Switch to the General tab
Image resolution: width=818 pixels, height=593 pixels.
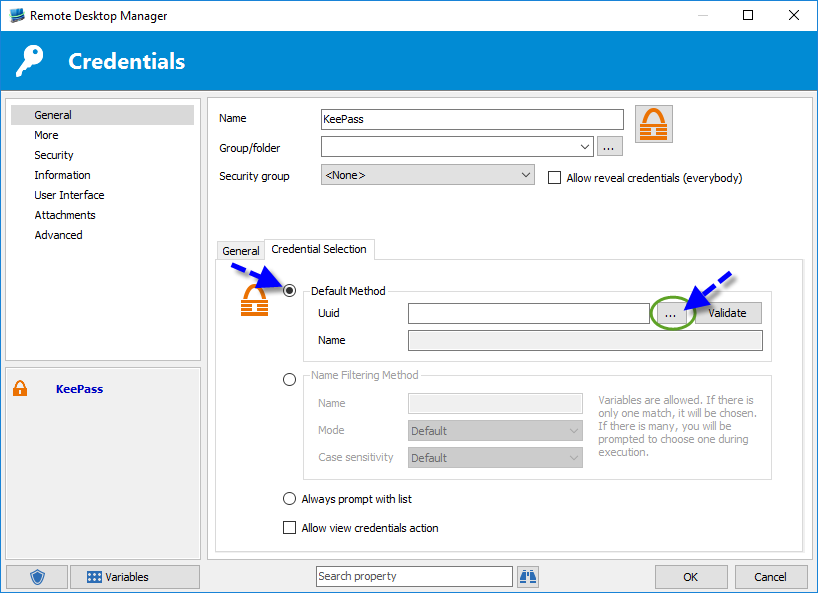[x=241, y=251]
